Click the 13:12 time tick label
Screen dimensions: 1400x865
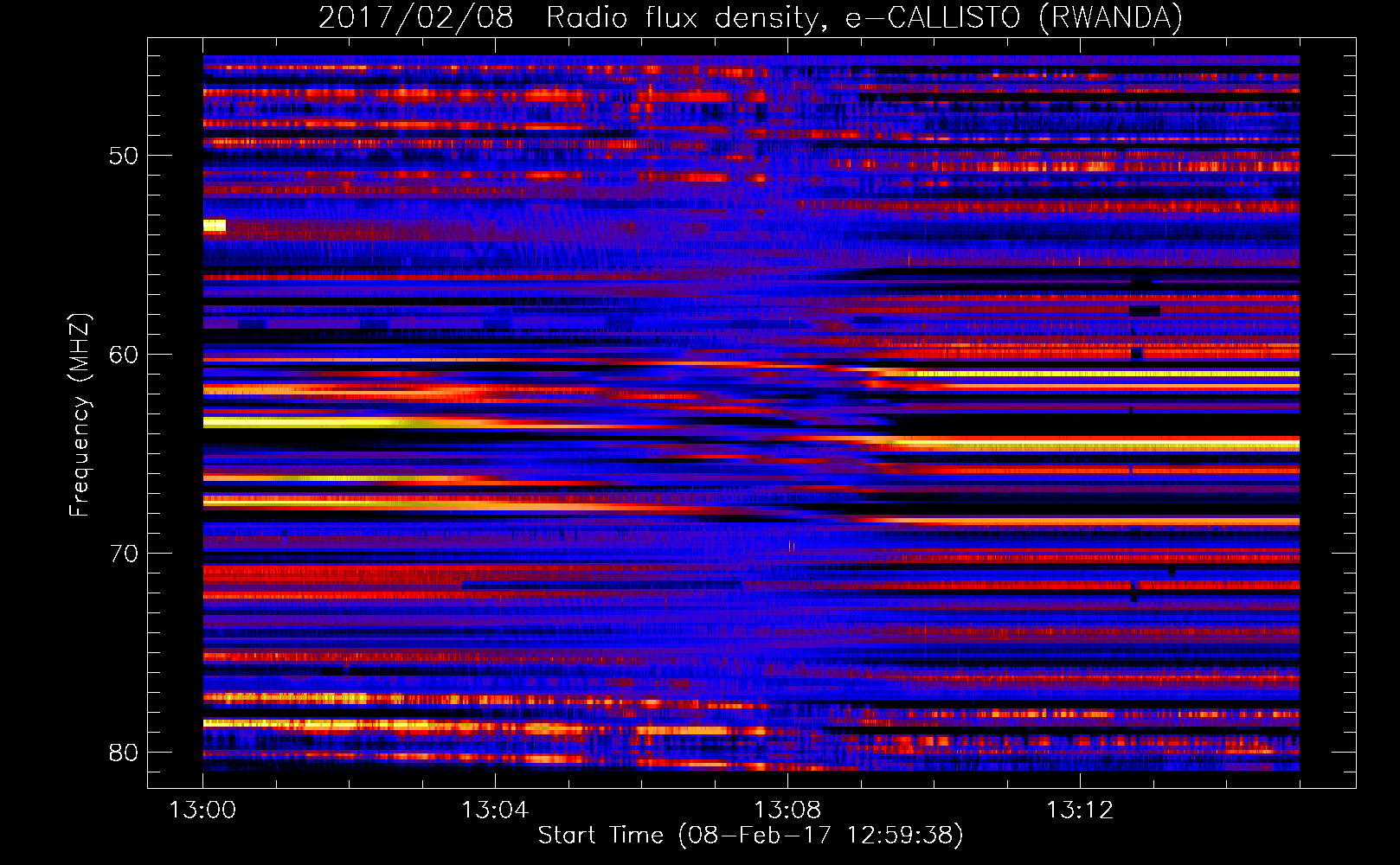click(x=1080, y=811)
